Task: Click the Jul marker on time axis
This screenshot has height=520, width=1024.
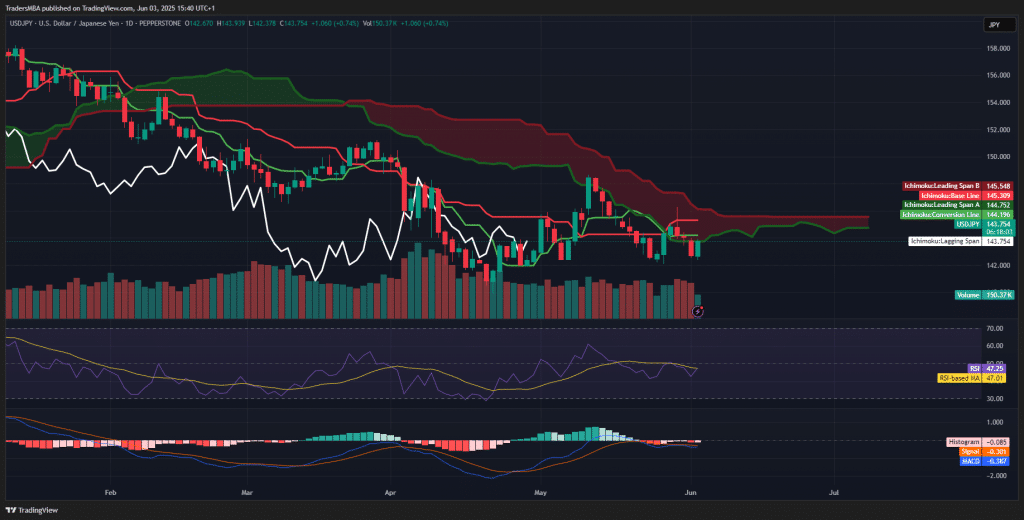Action: coord(833,493)
